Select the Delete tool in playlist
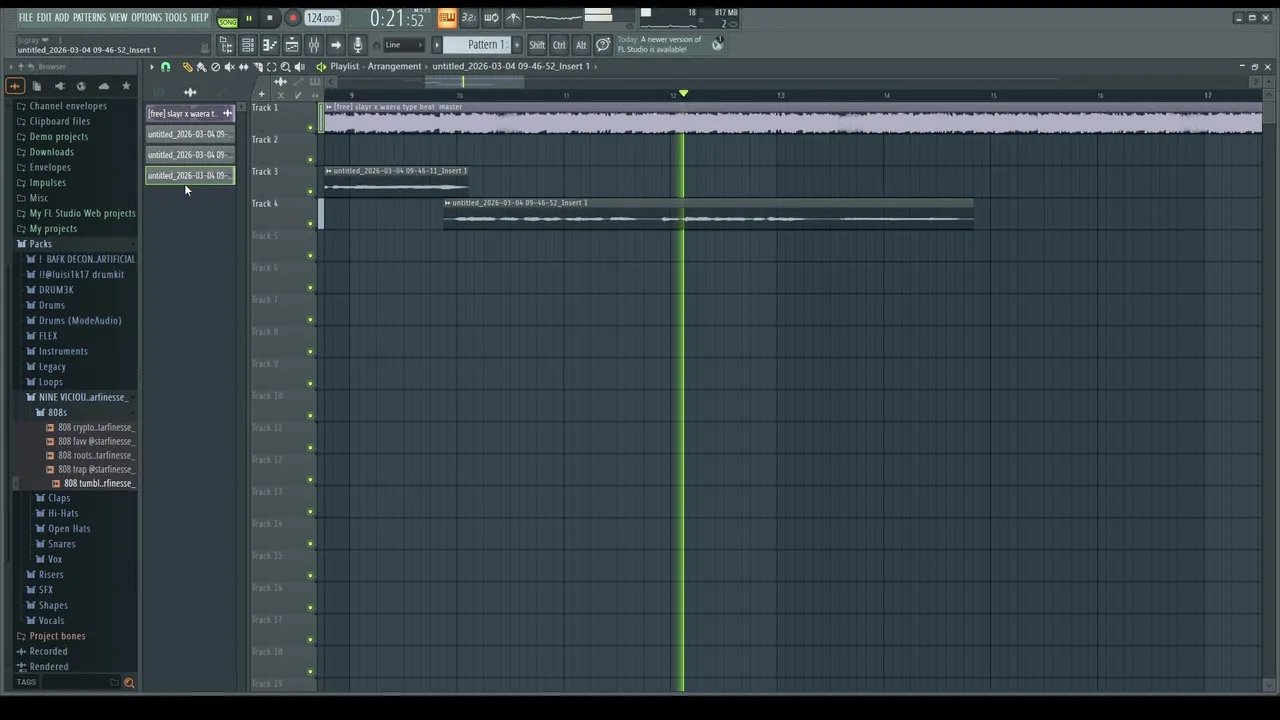Viewport: 1280px width, 720px height. click(215, 67)
